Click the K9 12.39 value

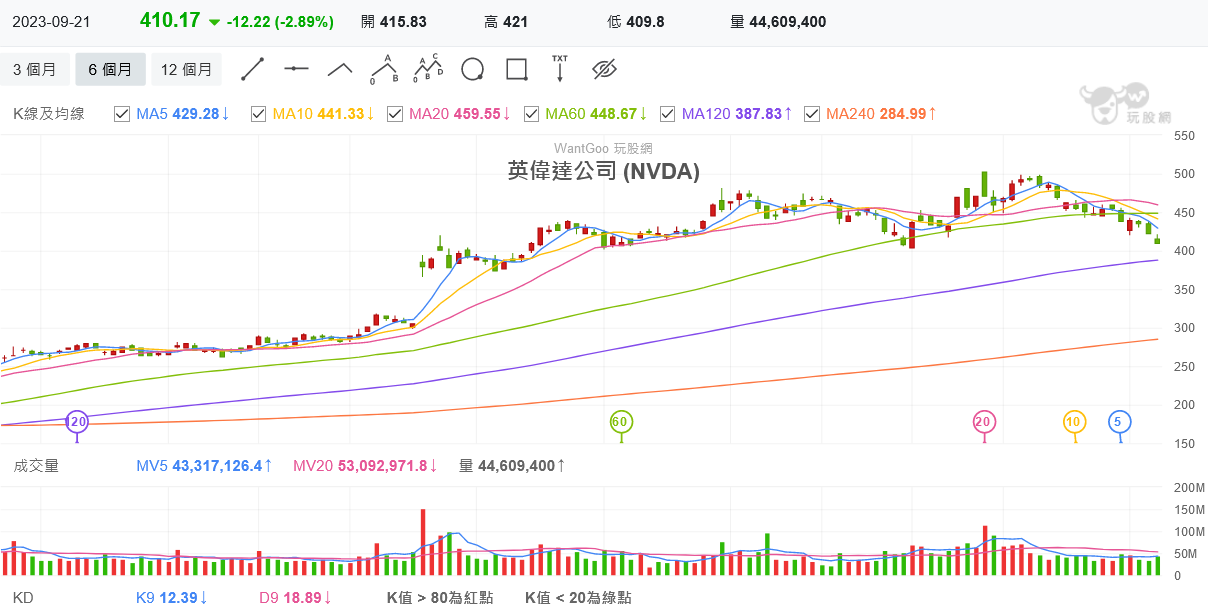172,598
